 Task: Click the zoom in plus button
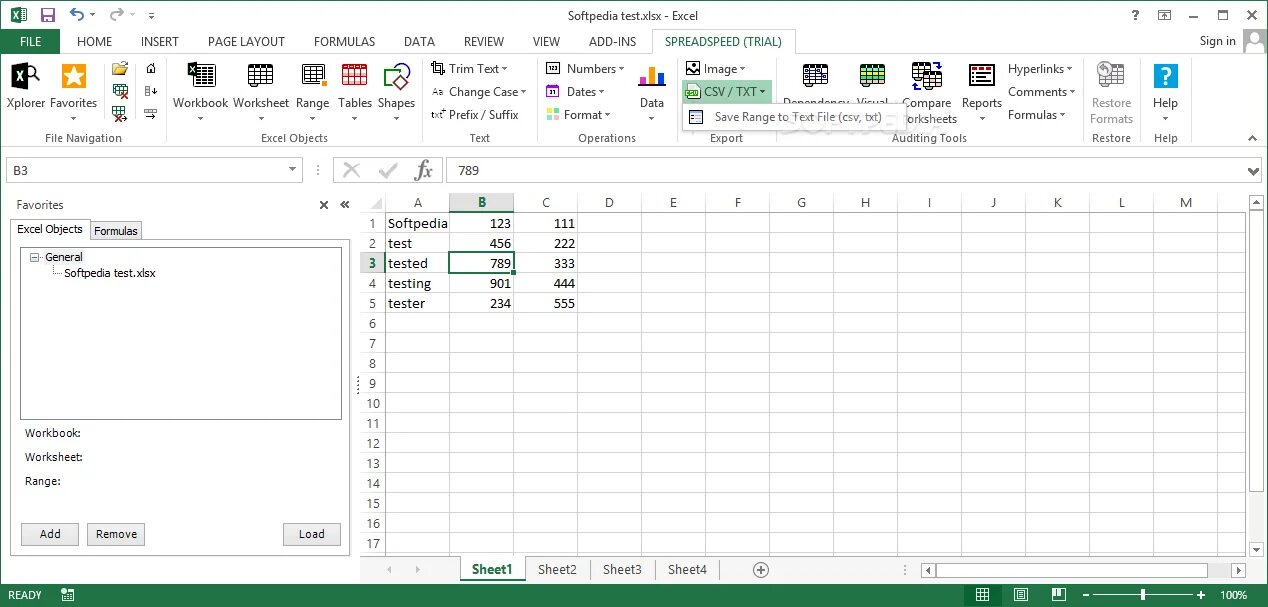click(1199, 595)
